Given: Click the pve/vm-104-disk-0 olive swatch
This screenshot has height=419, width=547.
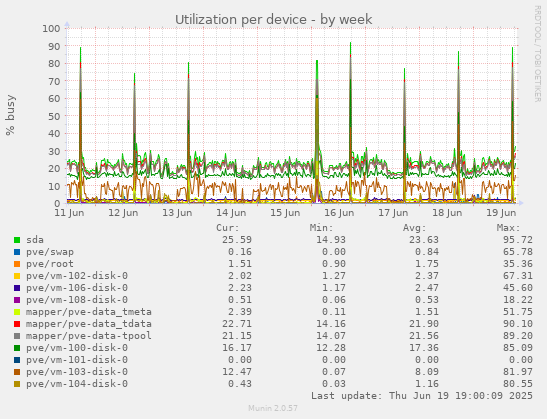Looking at the screenshot, I should coord(17,384).
